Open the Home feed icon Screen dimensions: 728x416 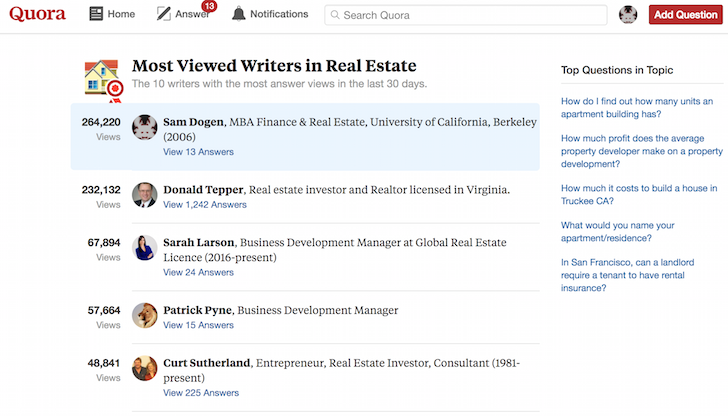(x=96, y=14)
